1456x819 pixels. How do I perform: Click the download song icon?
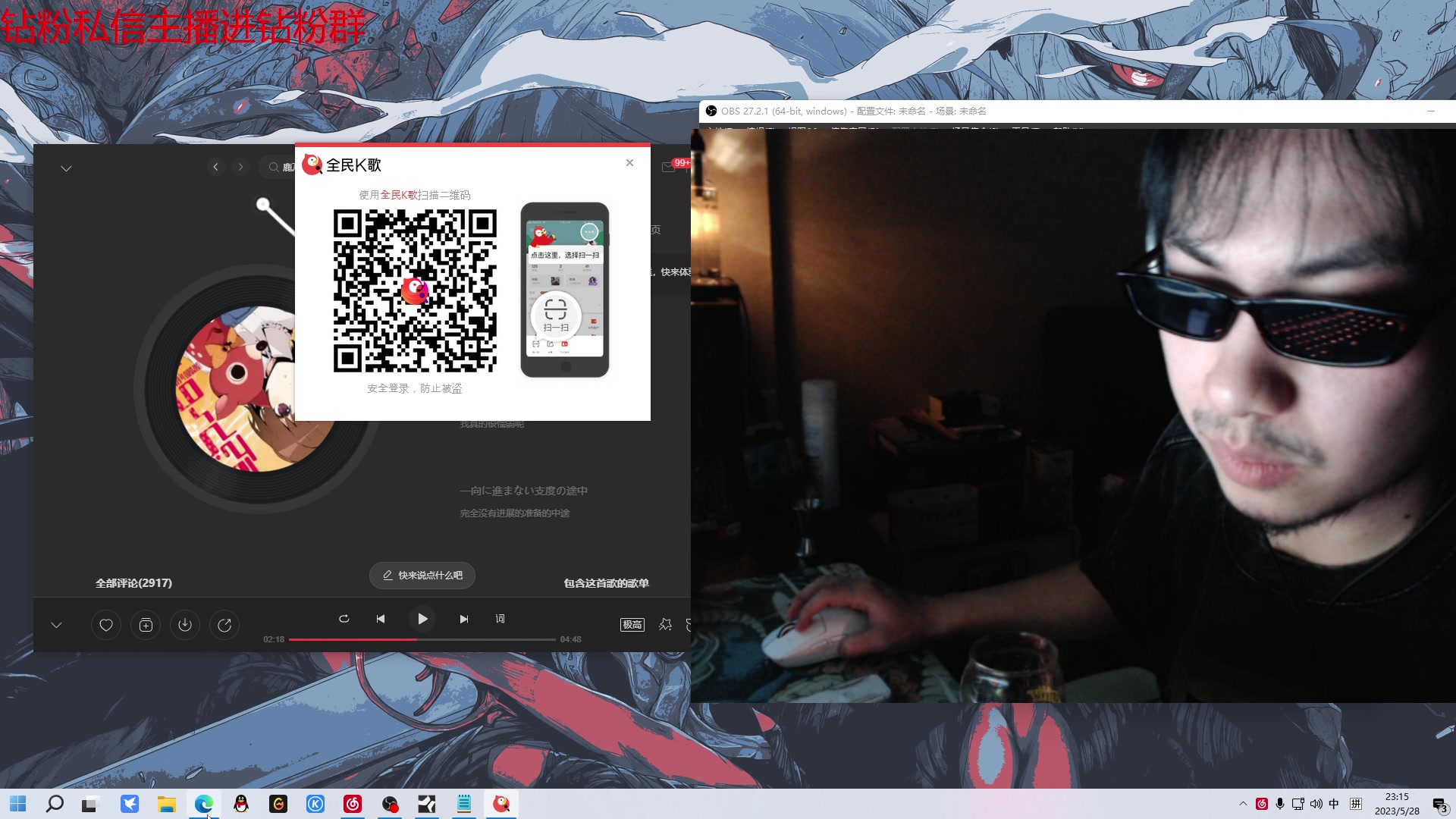pos(185,626)
